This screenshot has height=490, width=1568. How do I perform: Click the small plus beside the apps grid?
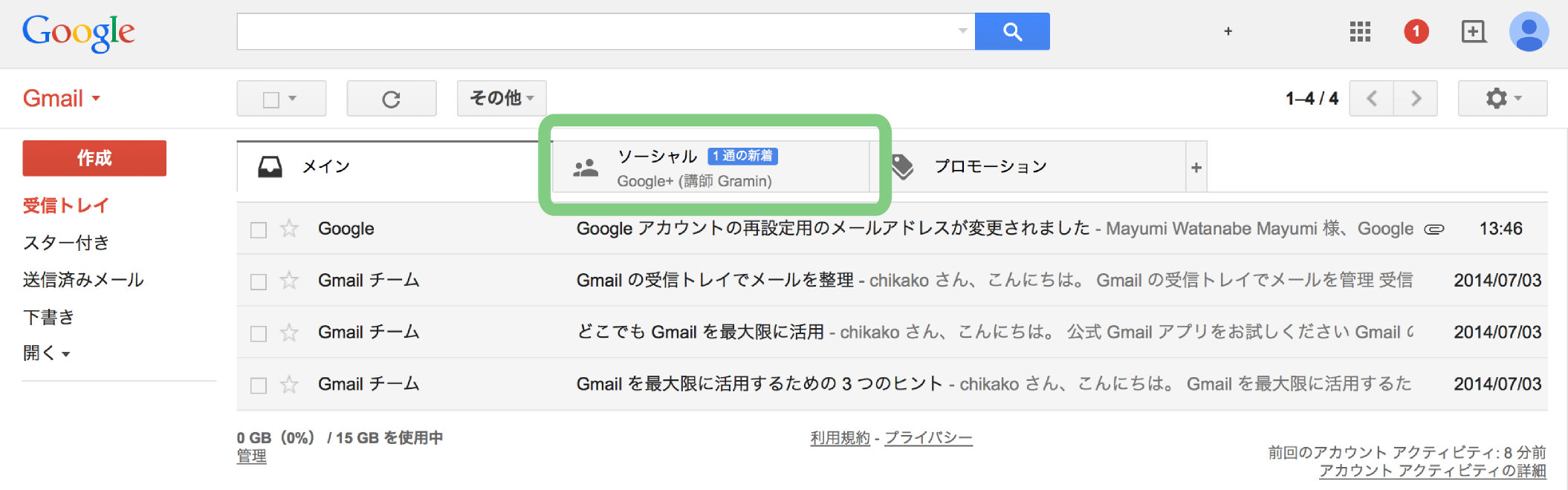pos(1228,31)
